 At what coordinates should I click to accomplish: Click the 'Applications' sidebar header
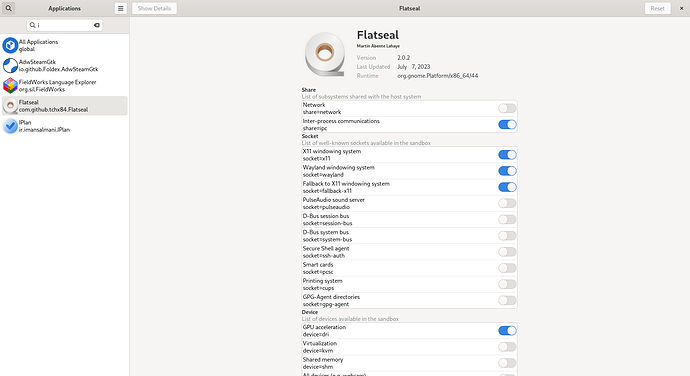click(64, 8)
